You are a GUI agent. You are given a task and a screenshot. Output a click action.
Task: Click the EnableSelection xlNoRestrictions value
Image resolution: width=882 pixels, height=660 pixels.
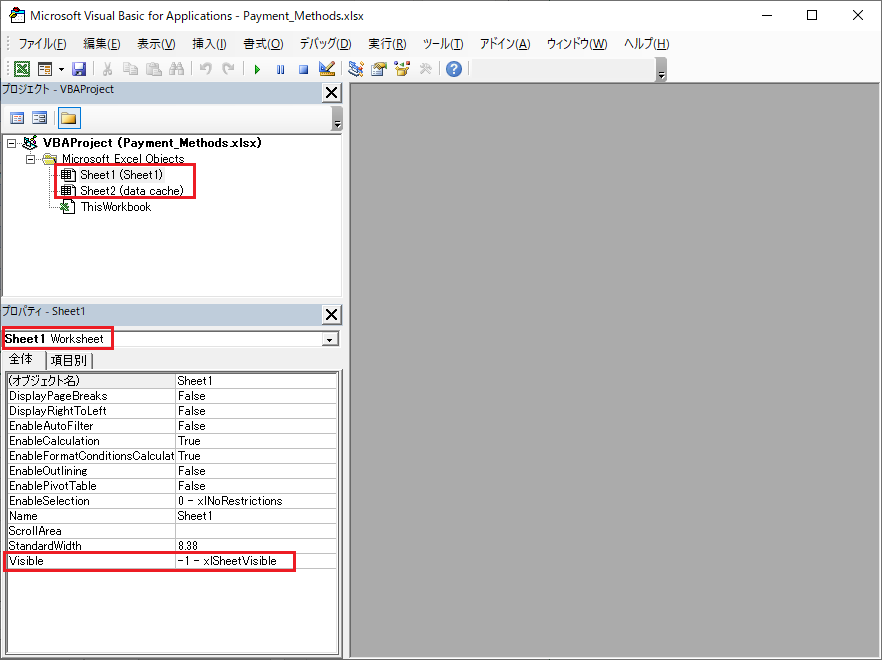pos(256,501)
